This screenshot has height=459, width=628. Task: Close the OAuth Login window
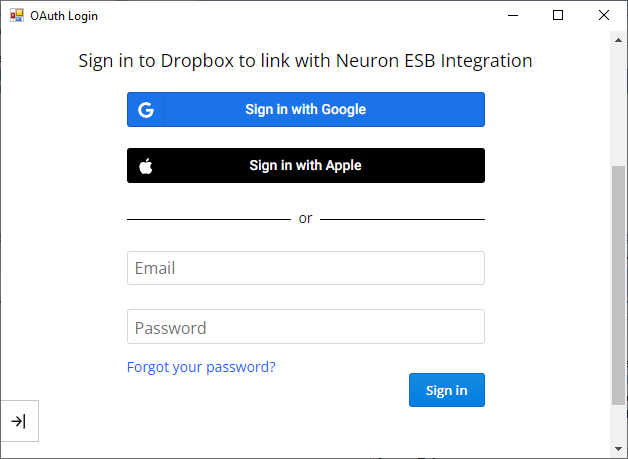(x=604, y=16)
